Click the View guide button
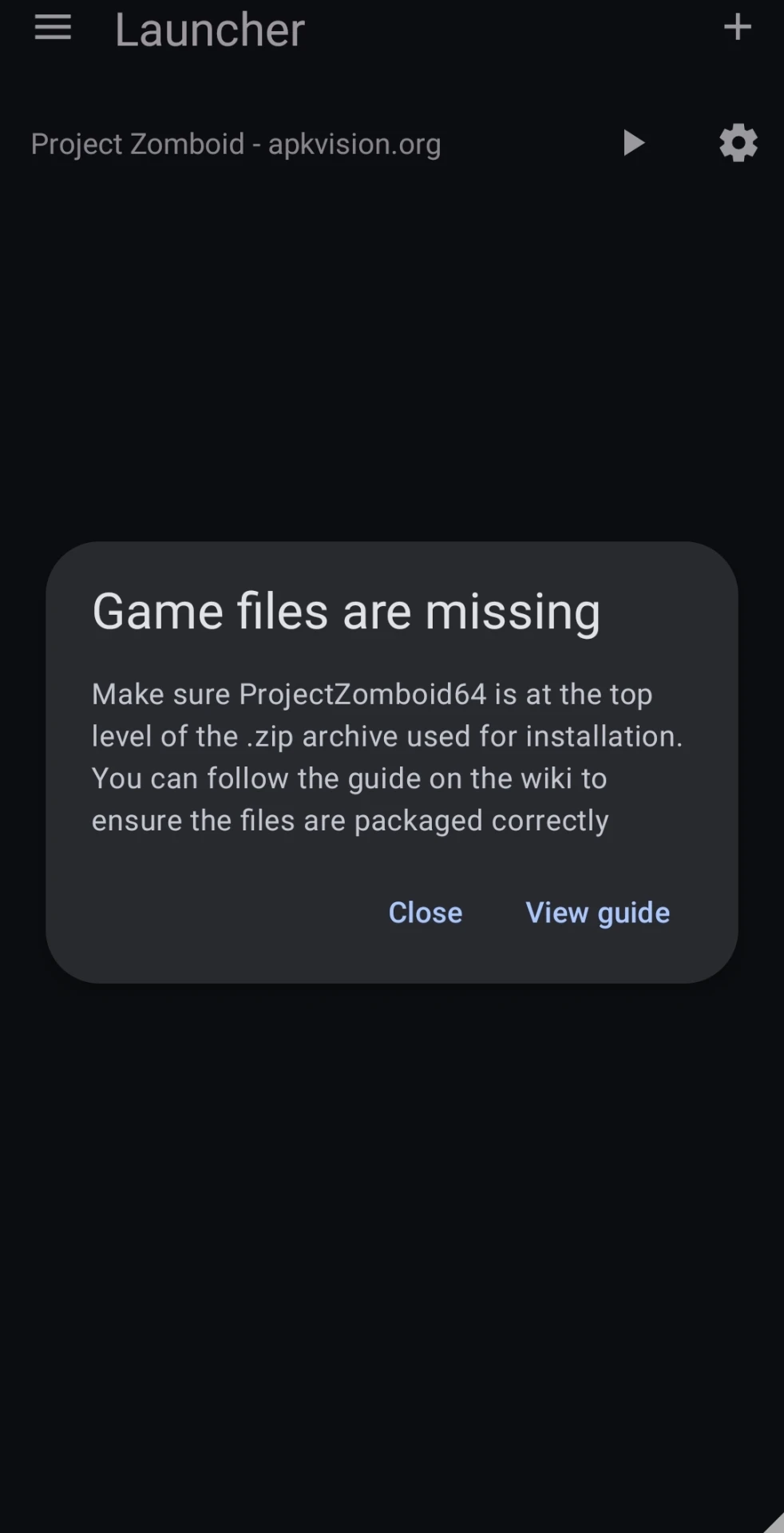This screenshot has width=784, height=1533. [597, 913]
